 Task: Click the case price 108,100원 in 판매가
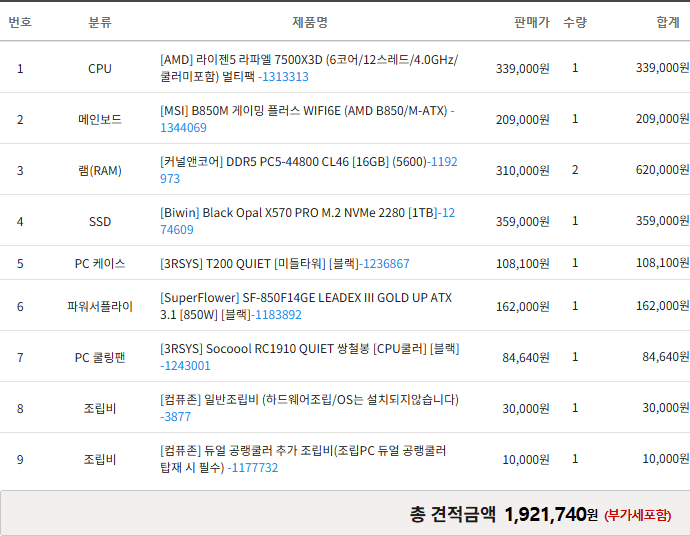[523, 264]
